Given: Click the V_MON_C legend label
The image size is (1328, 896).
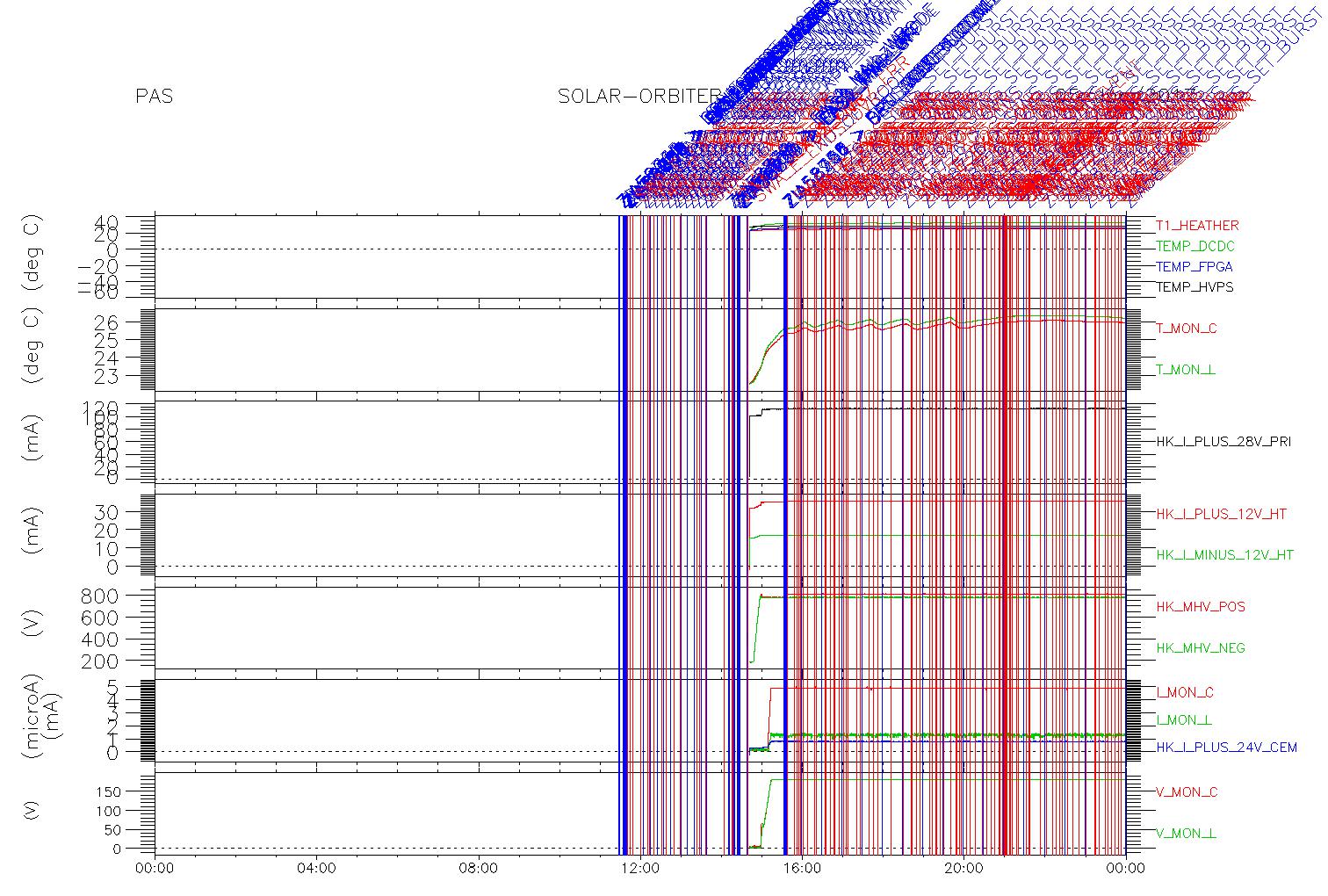Looking at the screenshot, I should click(x=1187, y=792).
